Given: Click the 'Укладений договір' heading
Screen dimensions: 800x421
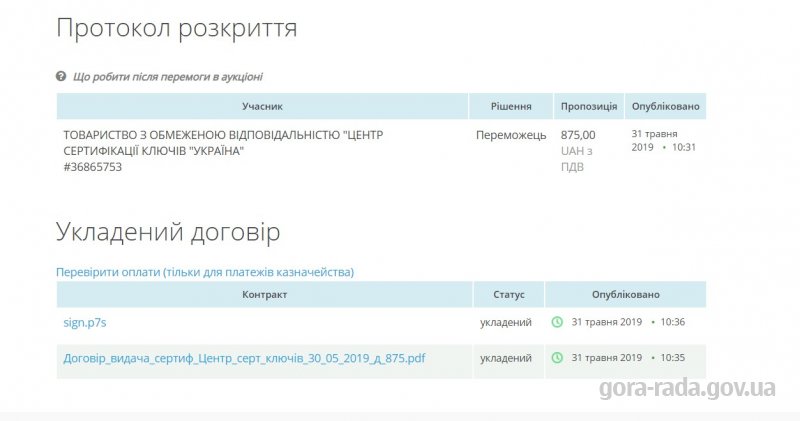Looking at the screenshot, I should (x=168, y=232).
